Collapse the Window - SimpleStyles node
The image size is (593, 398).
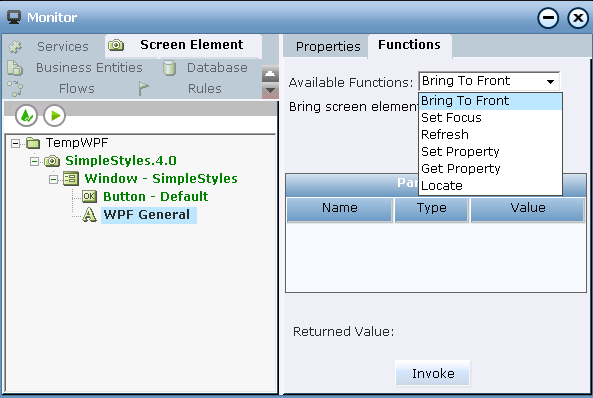pos(54,179)
